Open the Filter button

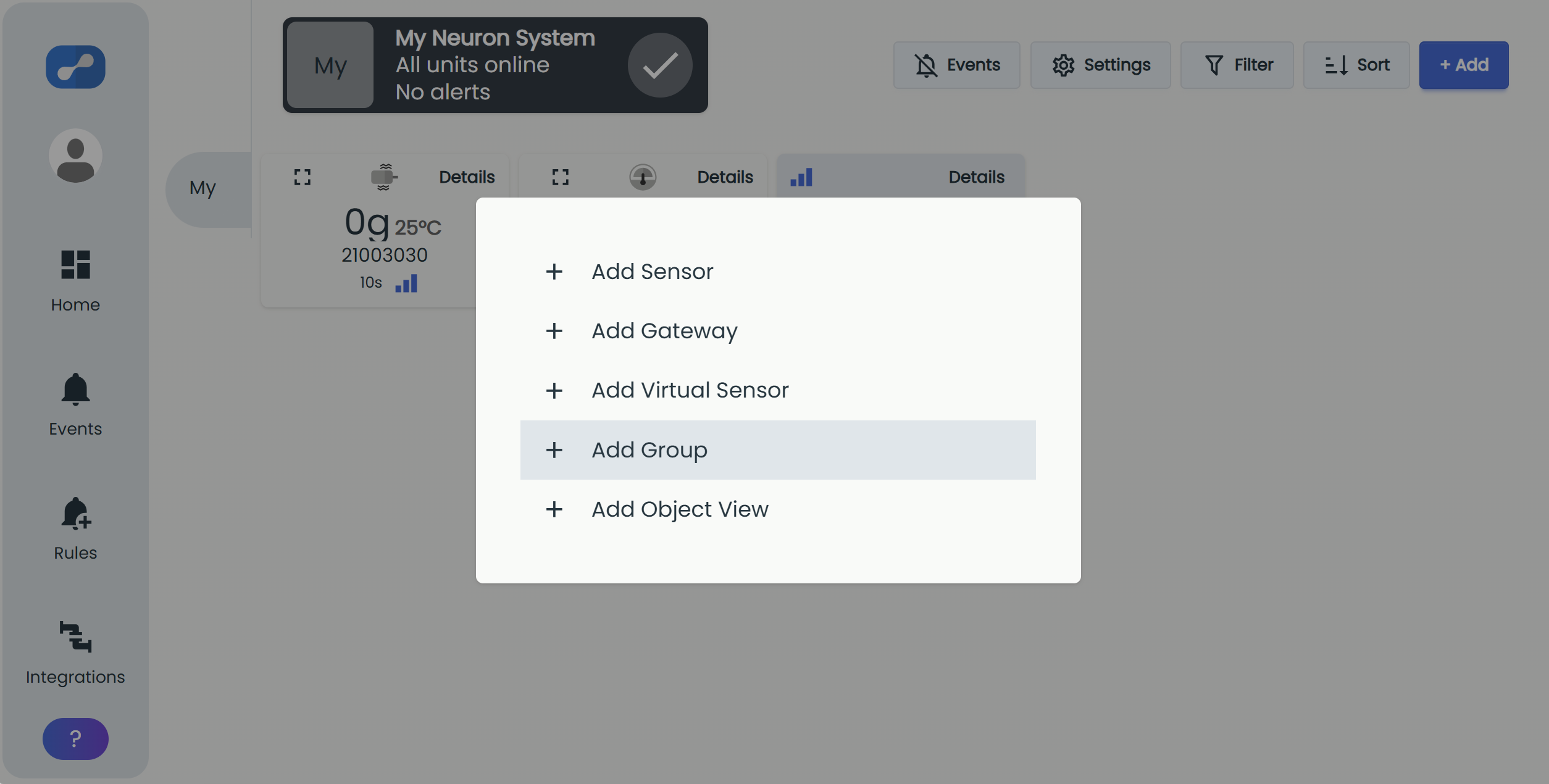pos(1237,65)
